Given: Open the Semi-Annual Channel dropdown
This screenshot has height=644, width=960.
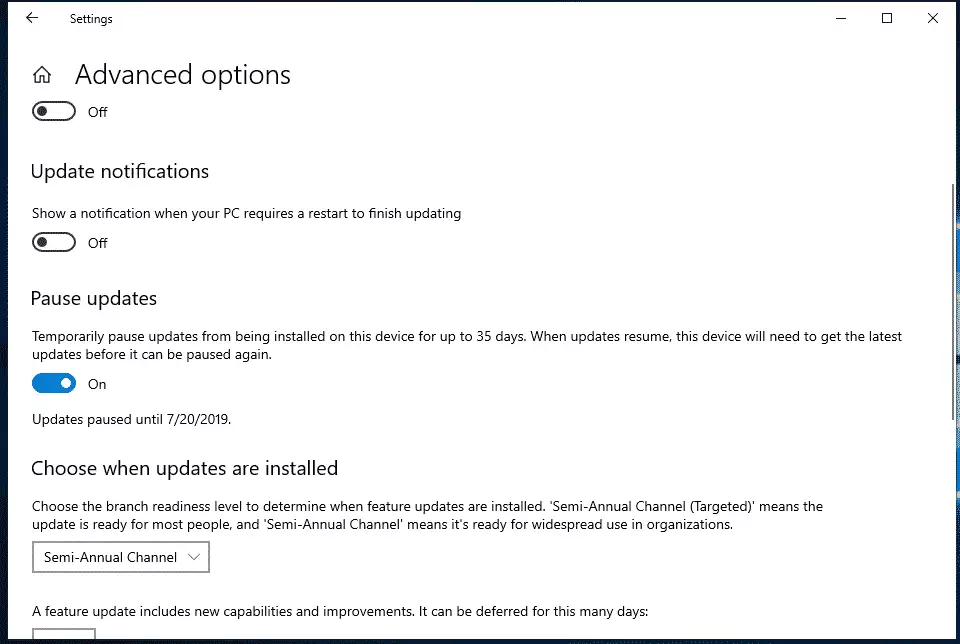Looking at the screenshot, I should [x=121, y=557].
